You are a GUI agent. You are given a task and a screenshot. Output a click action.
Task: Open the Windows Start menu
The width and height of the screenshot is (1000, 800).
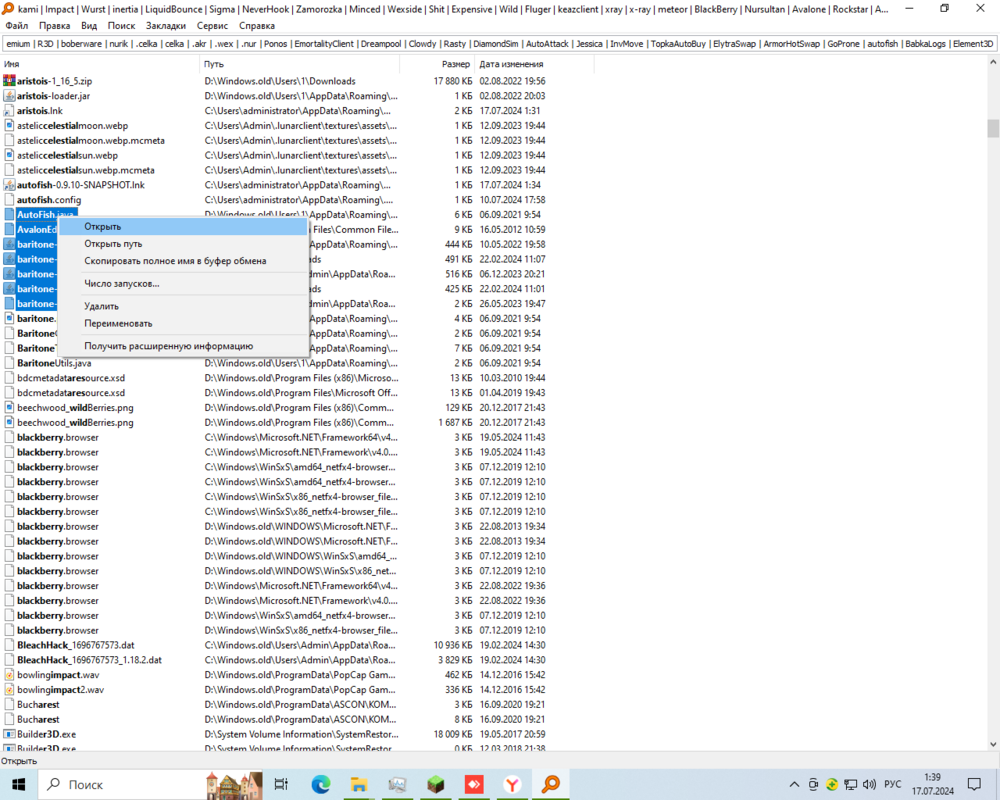[x=18, y=784]
